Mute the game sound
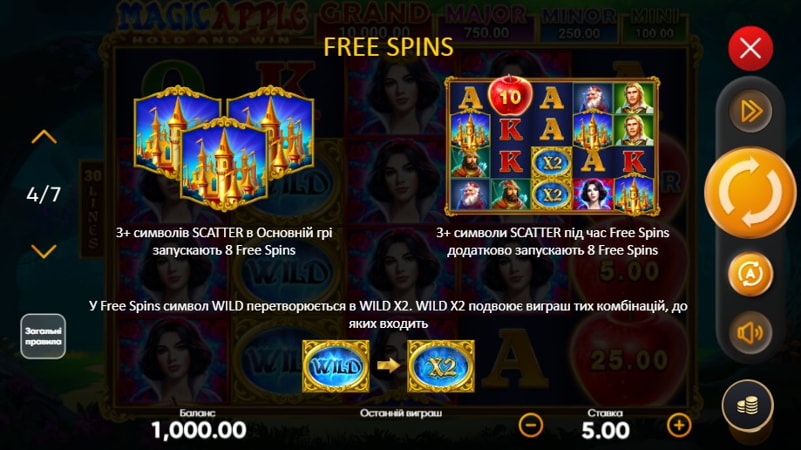 (x=749, y=333)
